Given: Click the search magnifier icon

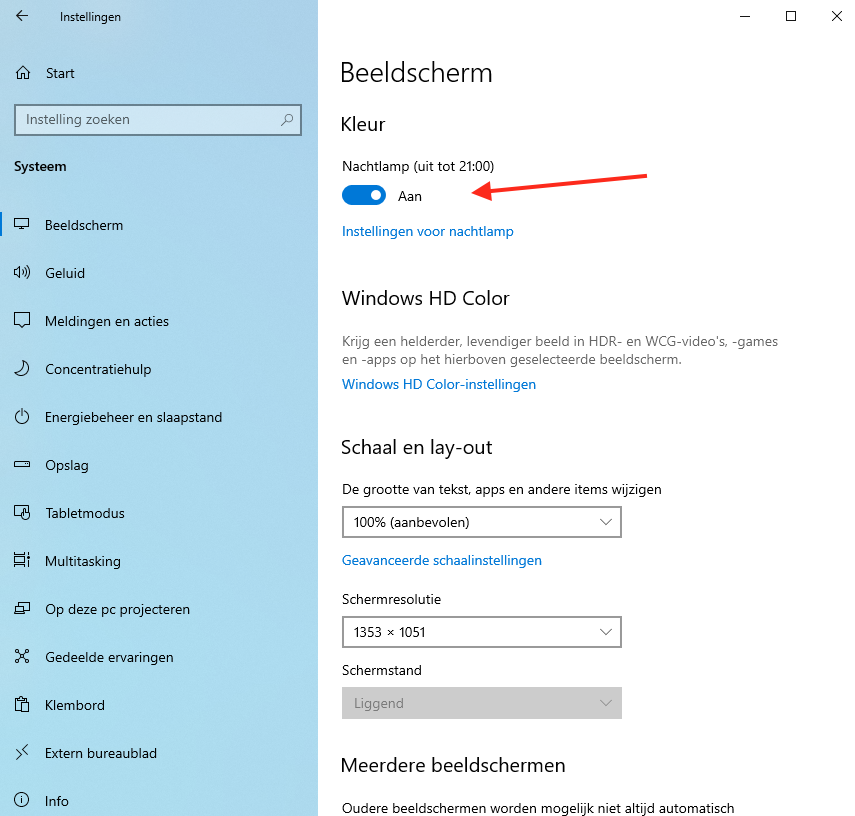Looking at the screenshot, I should (x=287, y=120).
